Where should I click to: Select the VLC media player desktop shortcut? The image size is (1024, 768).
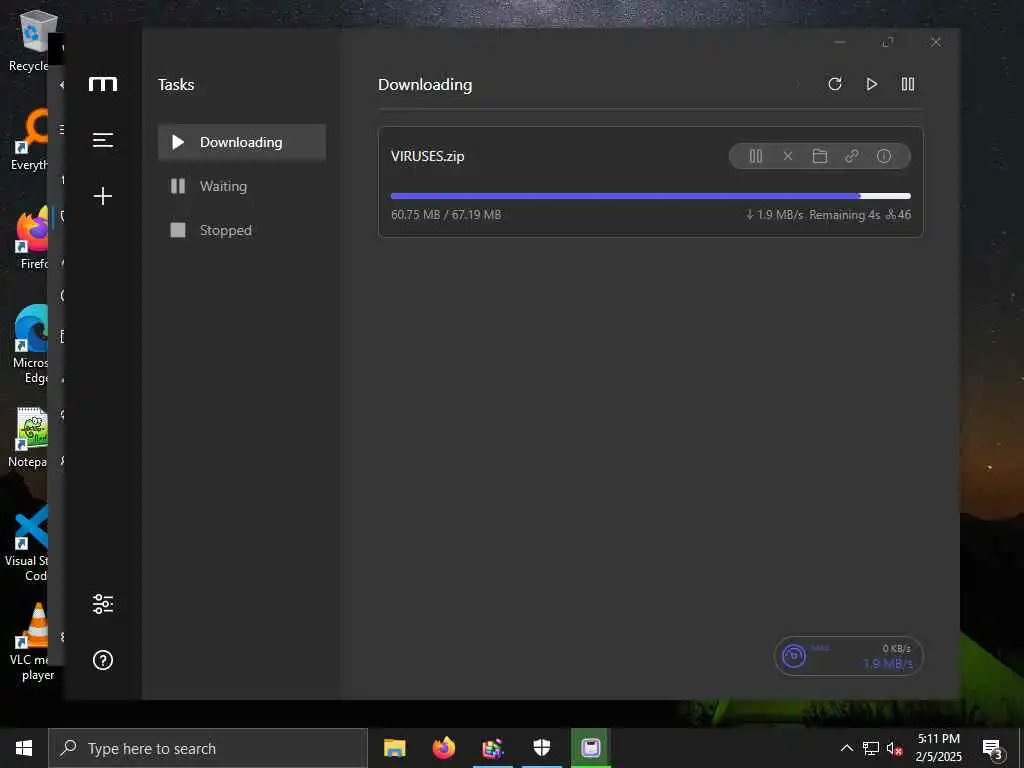pos(32,642)
